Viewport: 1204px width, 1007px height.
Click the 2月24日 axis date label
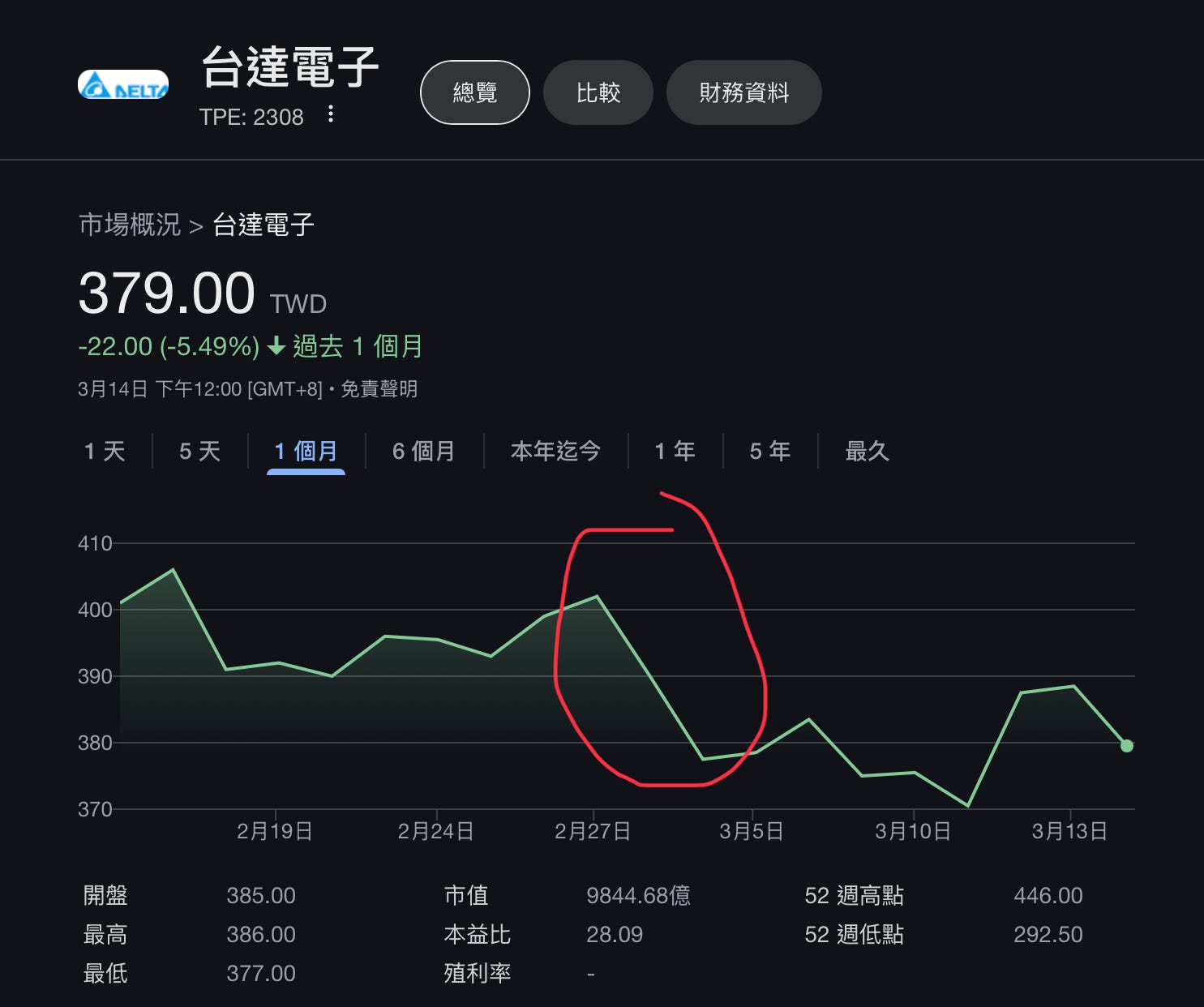[435, 831]
